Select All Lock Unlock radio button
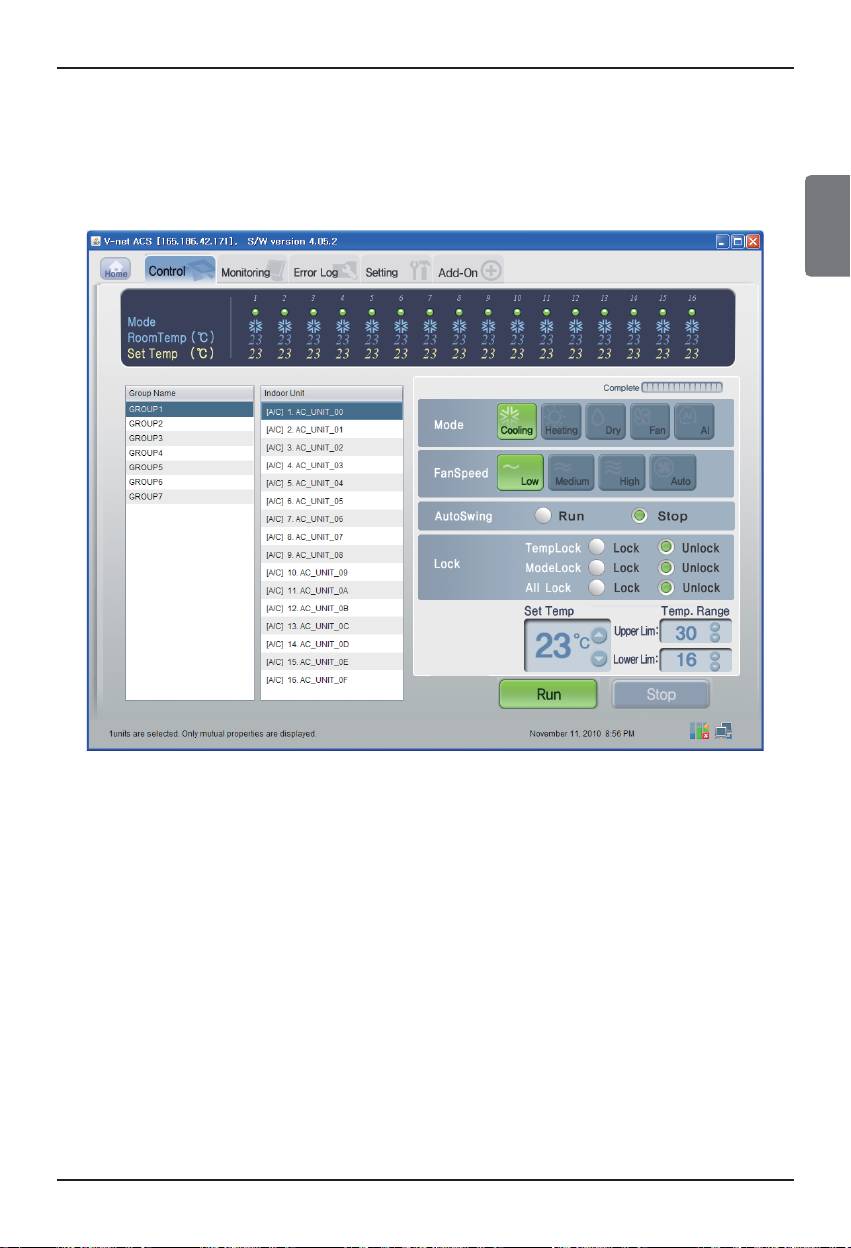 coord(666,587)
